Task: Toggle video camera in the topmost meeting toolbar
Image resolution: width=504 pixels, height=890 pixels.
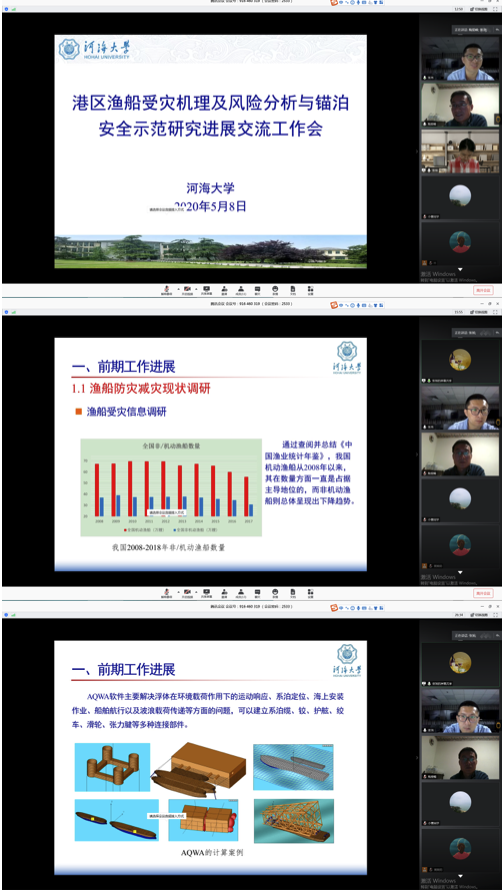Action: pos(187,290)
